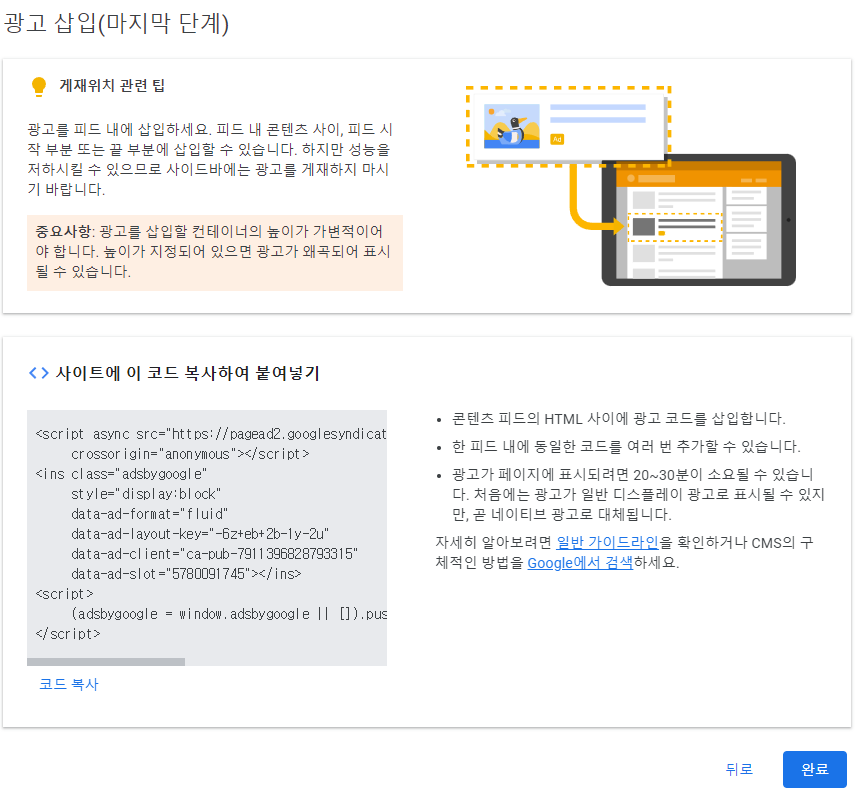The width and height of the screenshot is (856, 804).
Task: Open the '일반 가이드라인' link
Action: click(x=607, y=543)
